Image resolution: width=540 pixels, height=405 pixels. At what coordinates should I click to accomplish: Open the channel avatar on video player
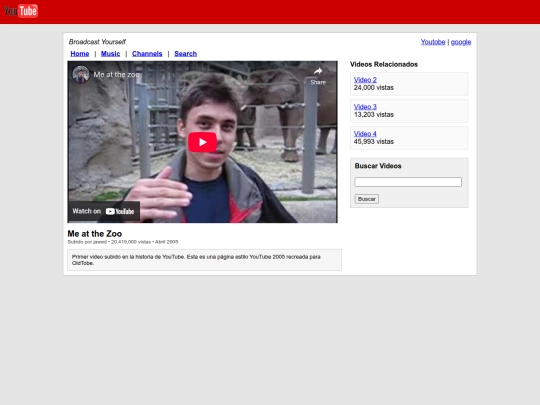coord(81,74)
